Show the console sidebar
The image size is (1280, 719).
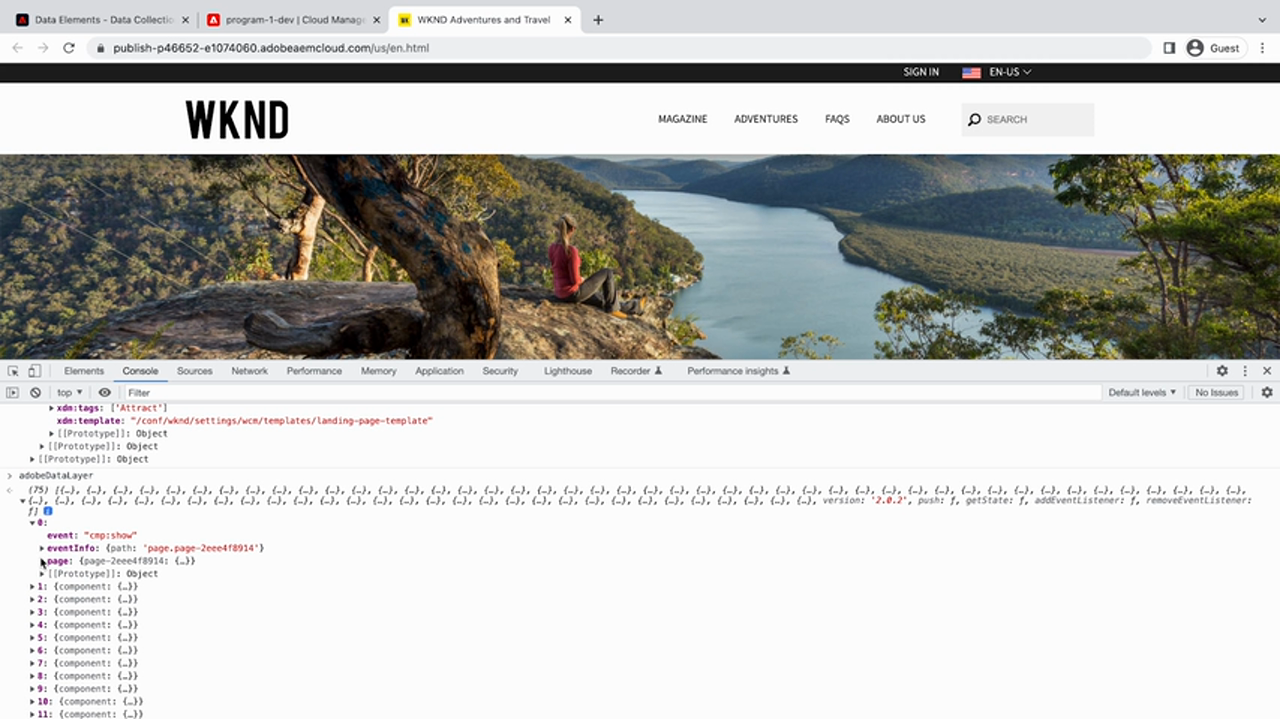[x=13, y=393]
